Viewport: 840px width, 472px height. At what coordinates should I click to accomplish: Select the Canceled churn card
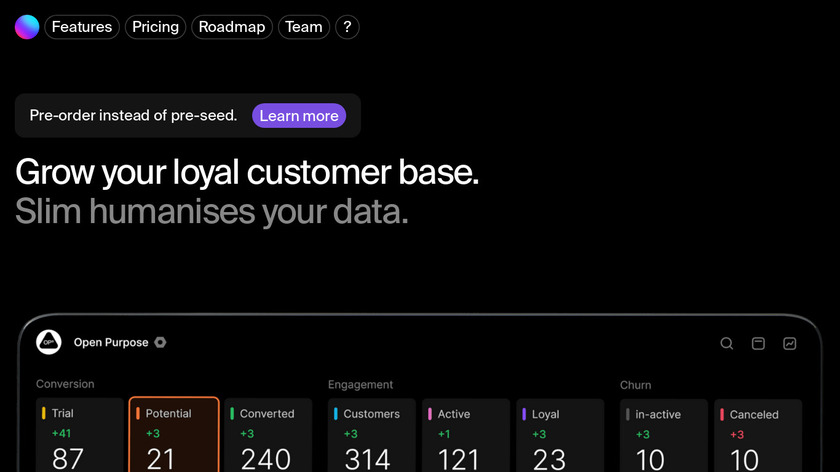click(758, 436)
